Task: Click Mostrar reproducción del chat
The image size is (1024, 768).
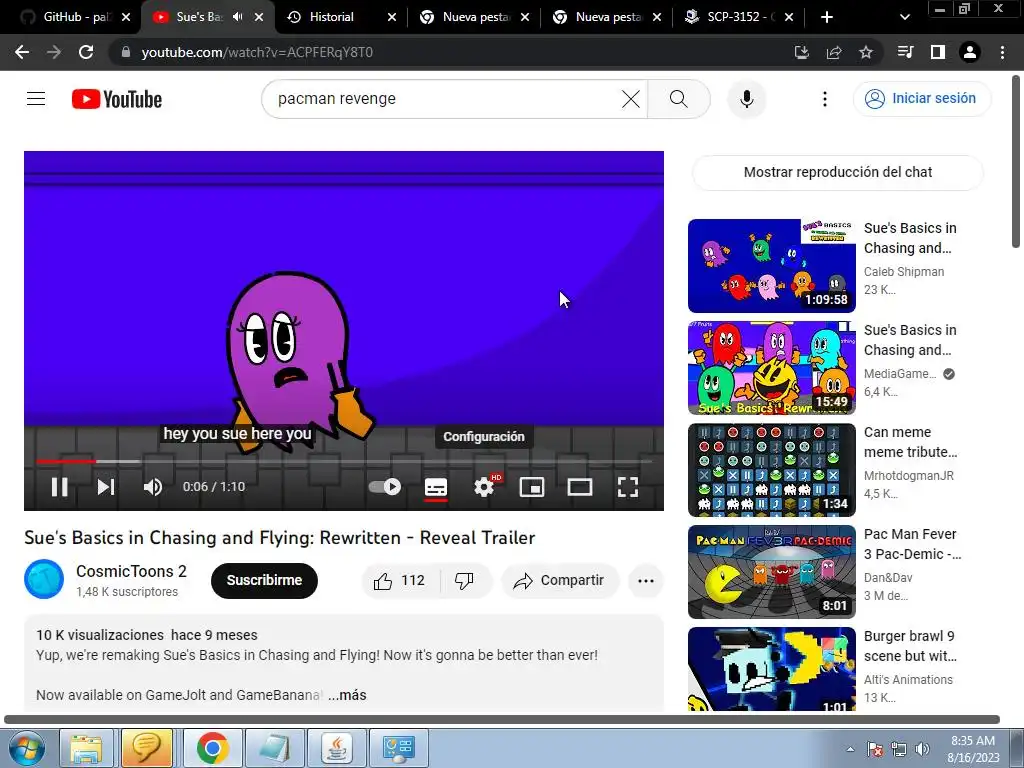Action: [837, 172]
